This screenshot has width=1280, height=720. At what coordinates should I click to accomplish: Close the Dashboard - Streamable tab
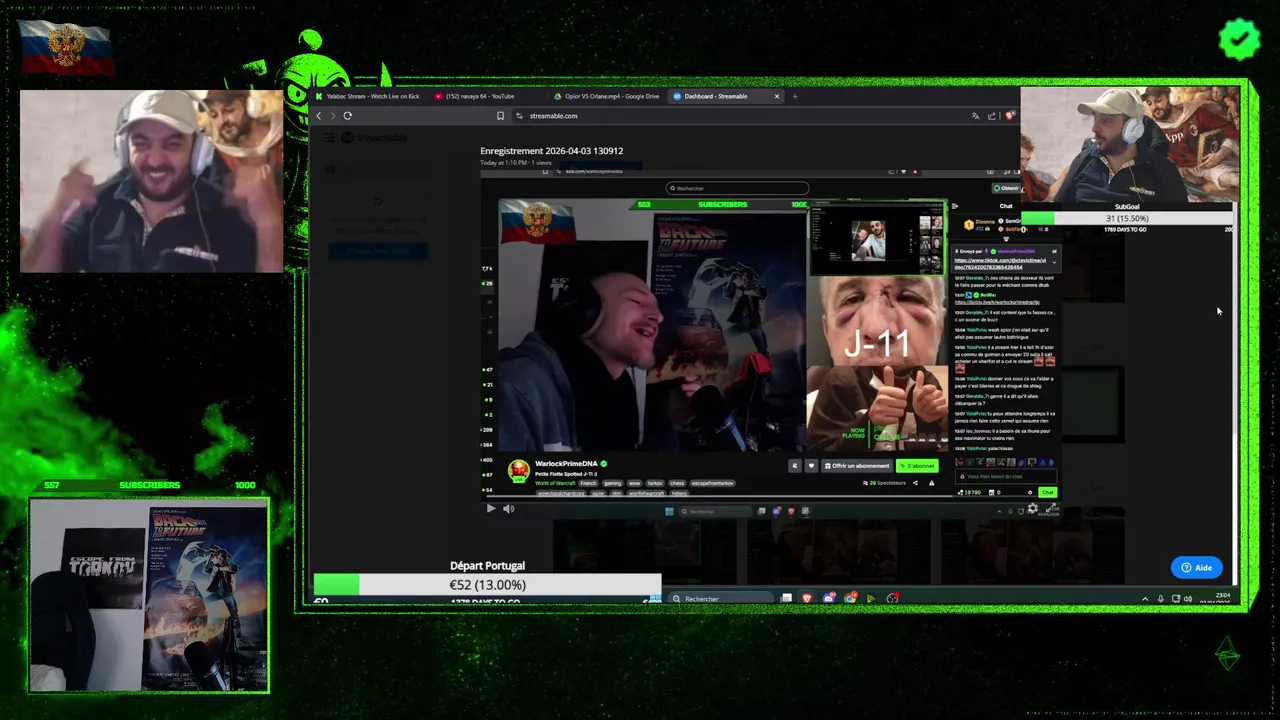[x=777, y=96]
